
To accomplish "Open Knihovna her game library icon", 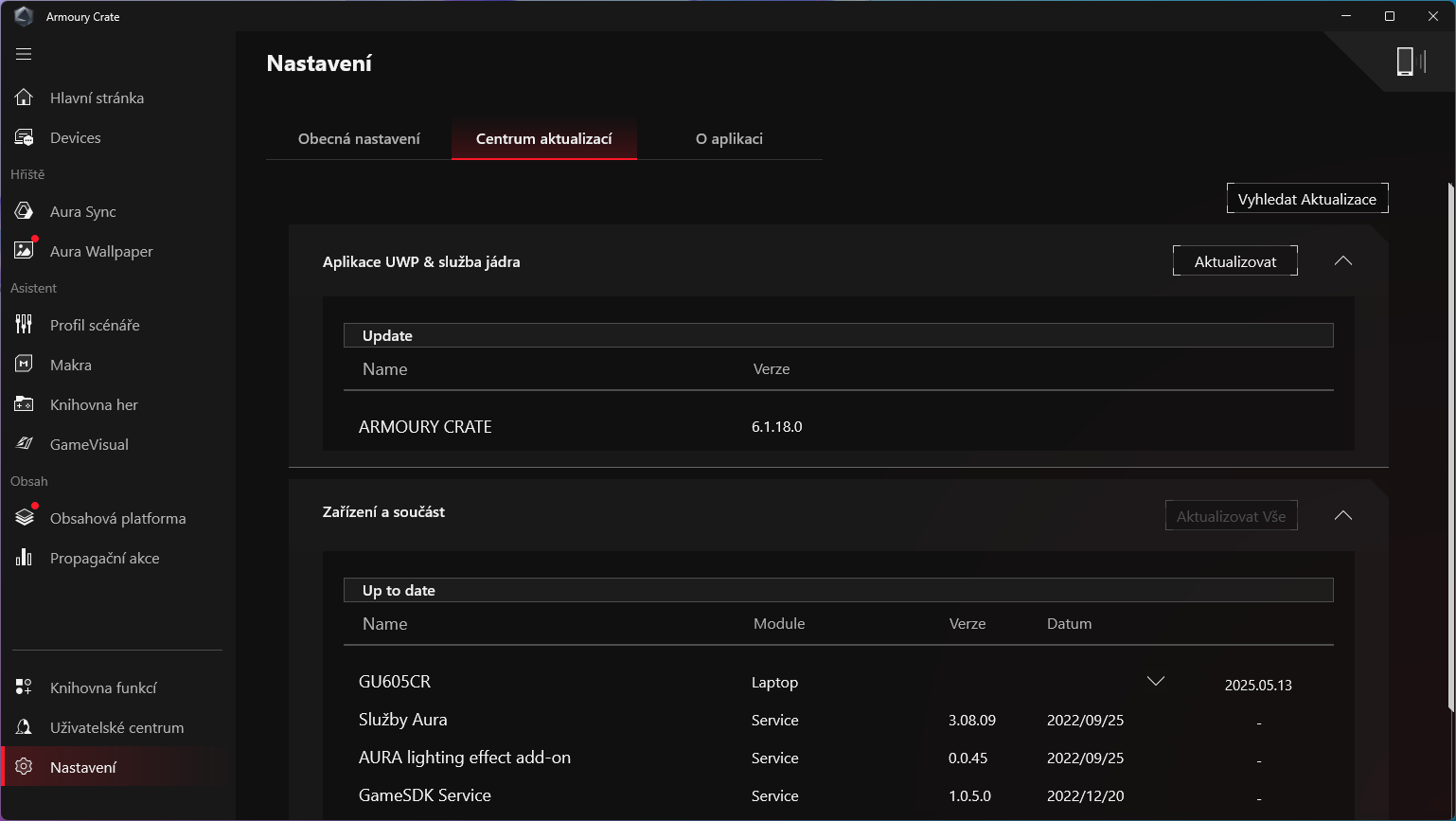I will 24,404.
